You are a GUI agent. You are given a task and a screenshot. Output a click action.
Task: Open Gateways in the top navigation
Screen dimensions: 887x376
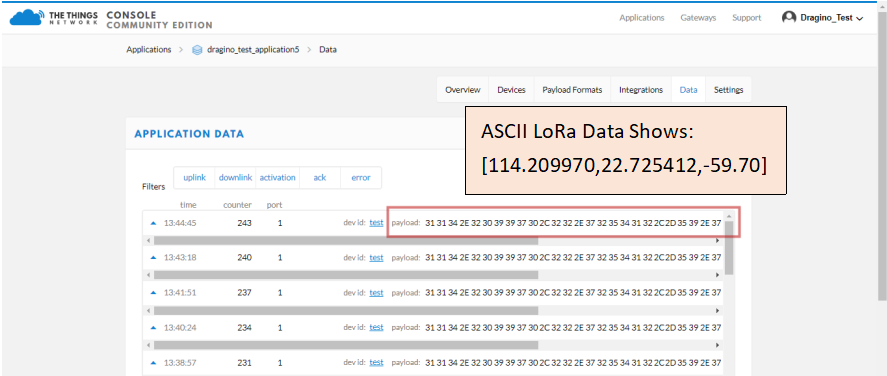[698, 18]
